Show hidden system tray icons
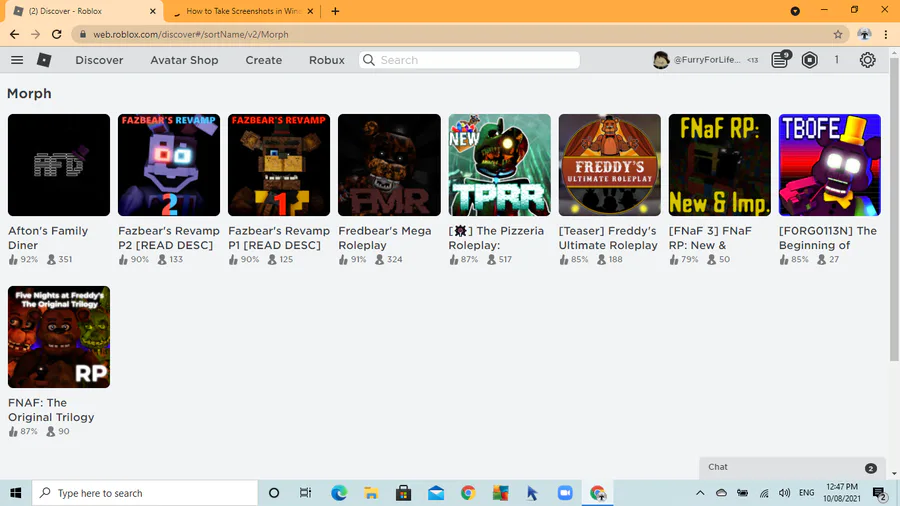Viewport: 900px width, 506px height. (x=700, y=493)
